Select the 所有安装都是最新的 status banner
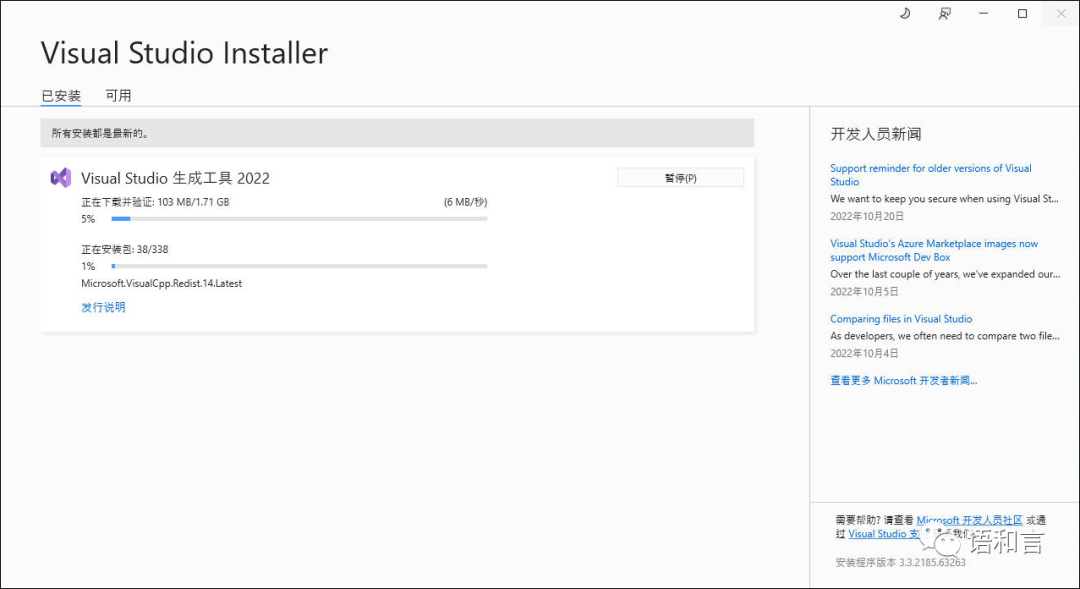Viewport: 1080px width, 589px height. click(x=397, y=133)
